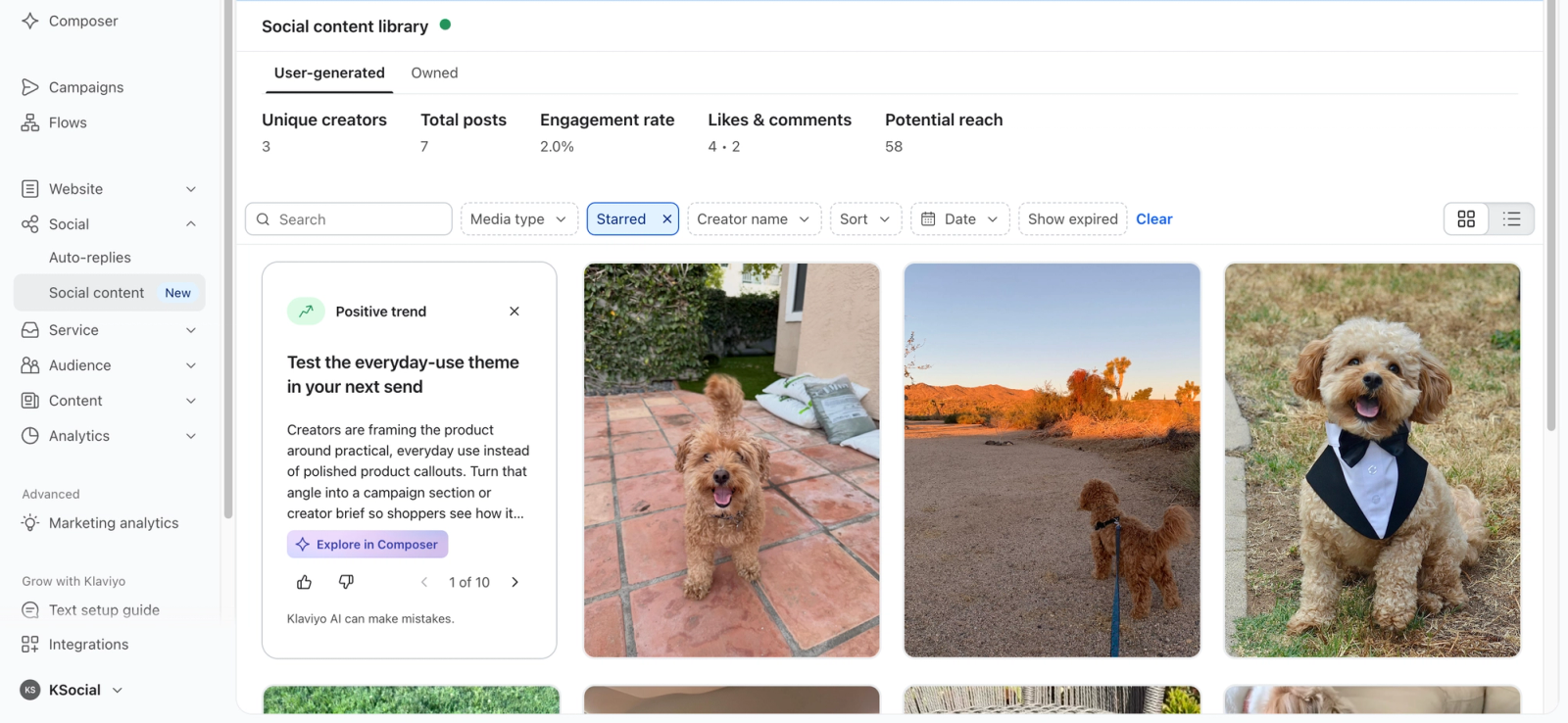Click the main page vertical scrollbar
The height and width of the screenshot is (723, 1568).
click(1551, 216)
